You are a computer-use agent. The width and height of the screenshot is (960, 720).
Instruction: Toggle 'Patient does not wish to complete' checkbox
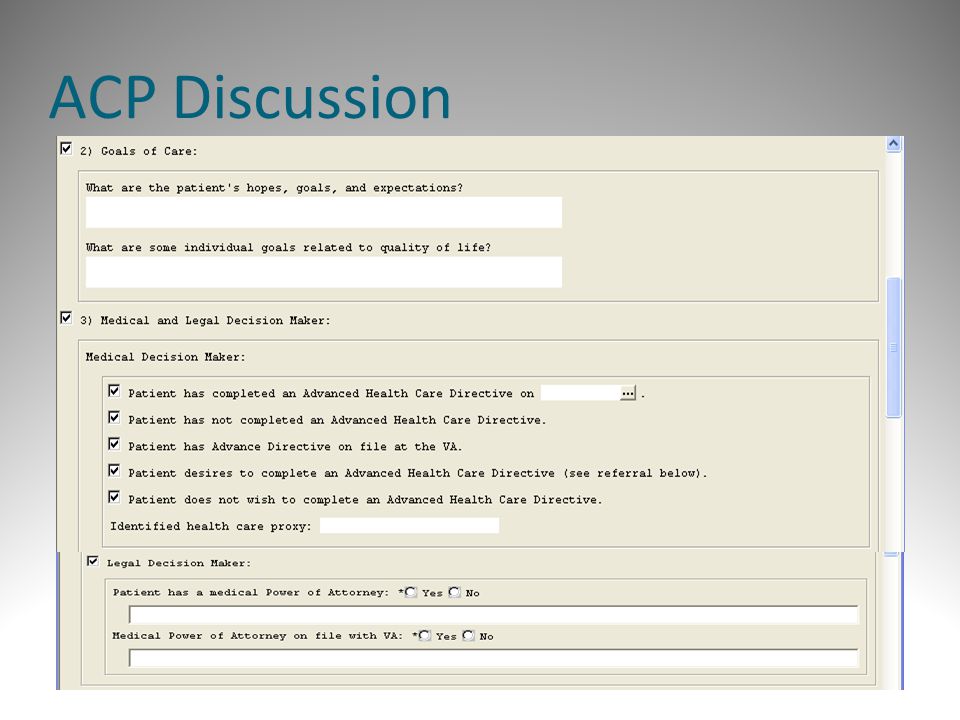[114, 497]
